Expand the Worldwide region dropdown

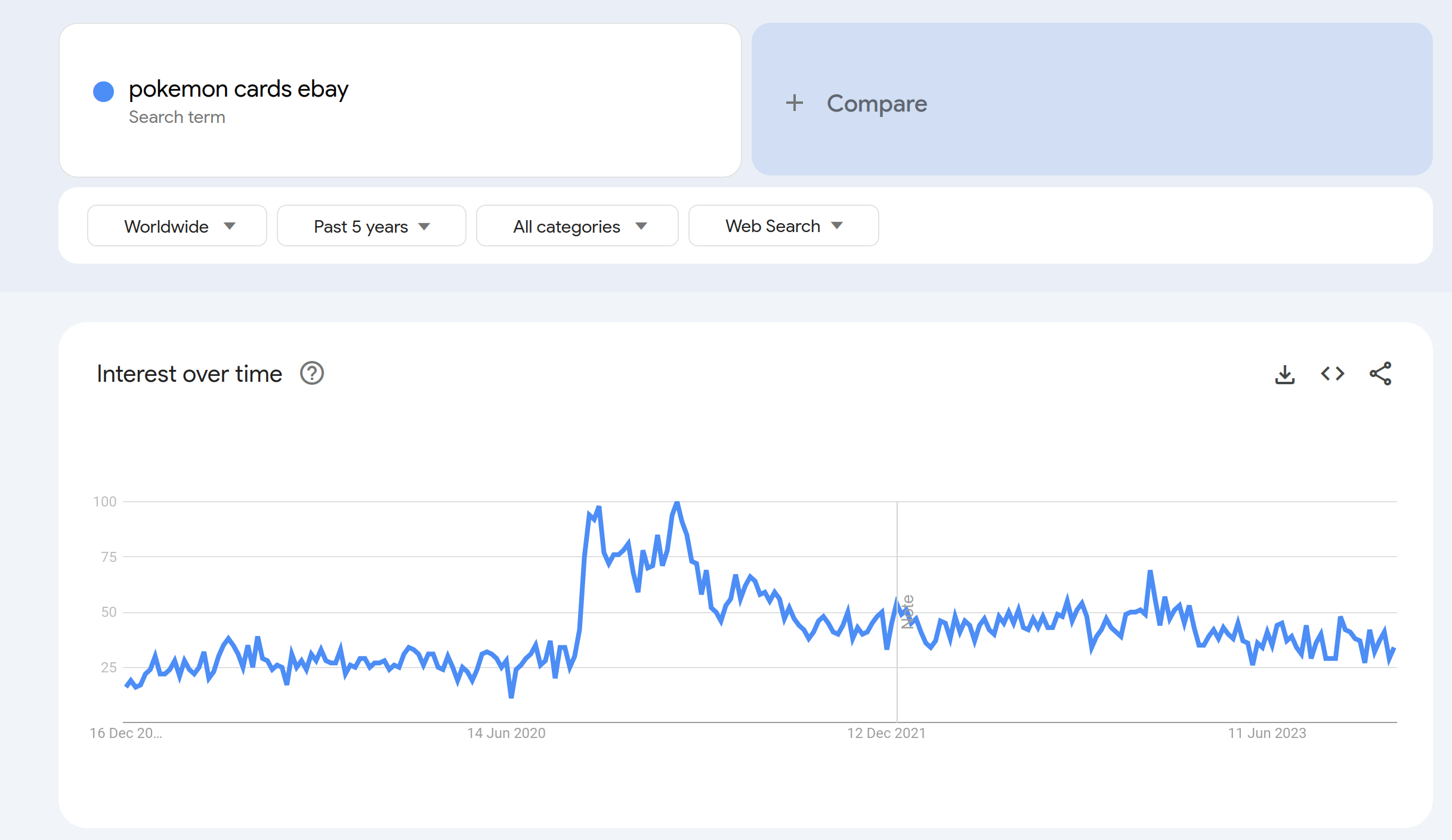click(177, 226)
